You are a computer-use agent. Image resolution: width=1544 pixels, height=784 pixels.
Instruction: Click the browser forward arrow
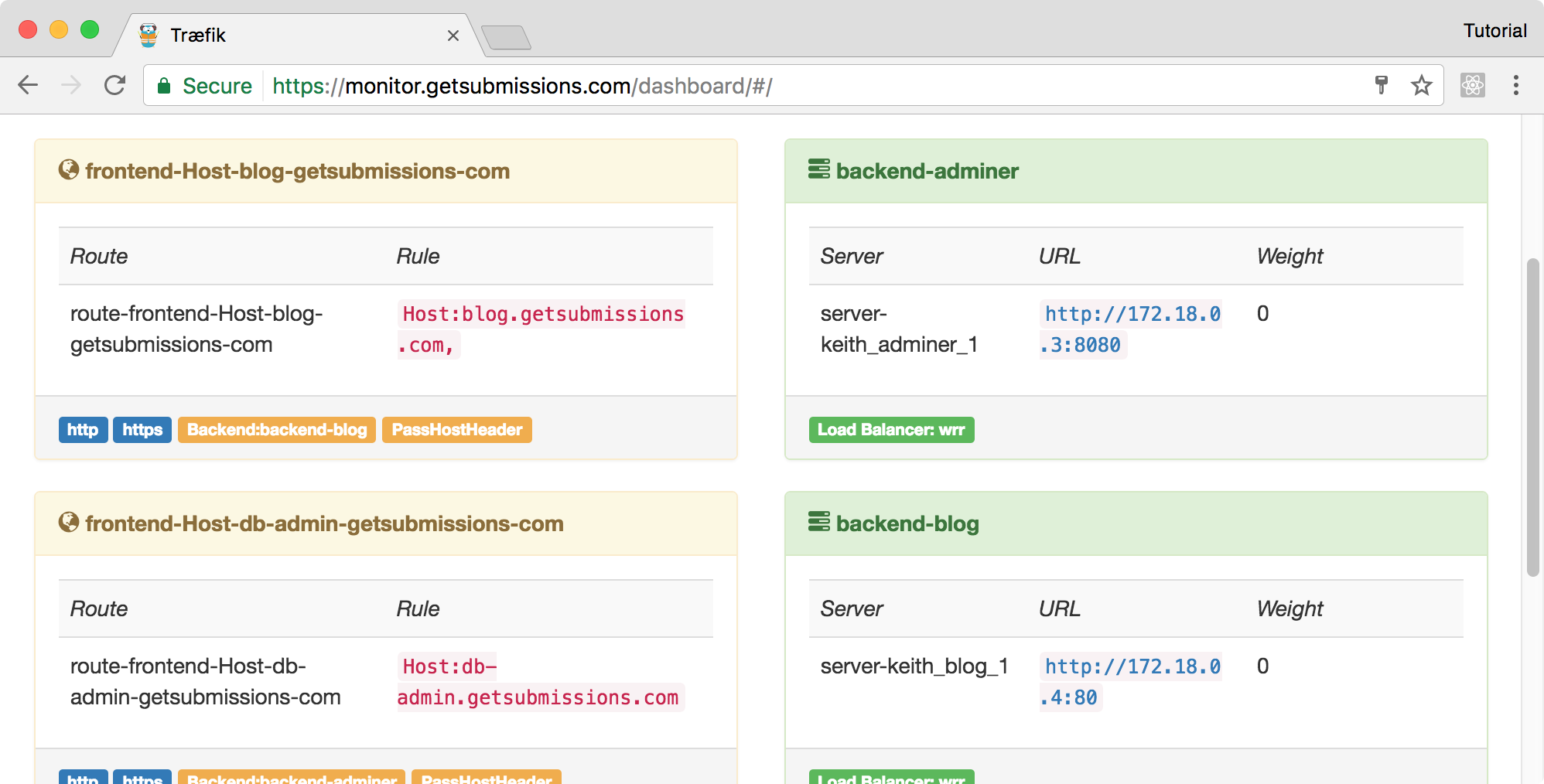point(71,85)
